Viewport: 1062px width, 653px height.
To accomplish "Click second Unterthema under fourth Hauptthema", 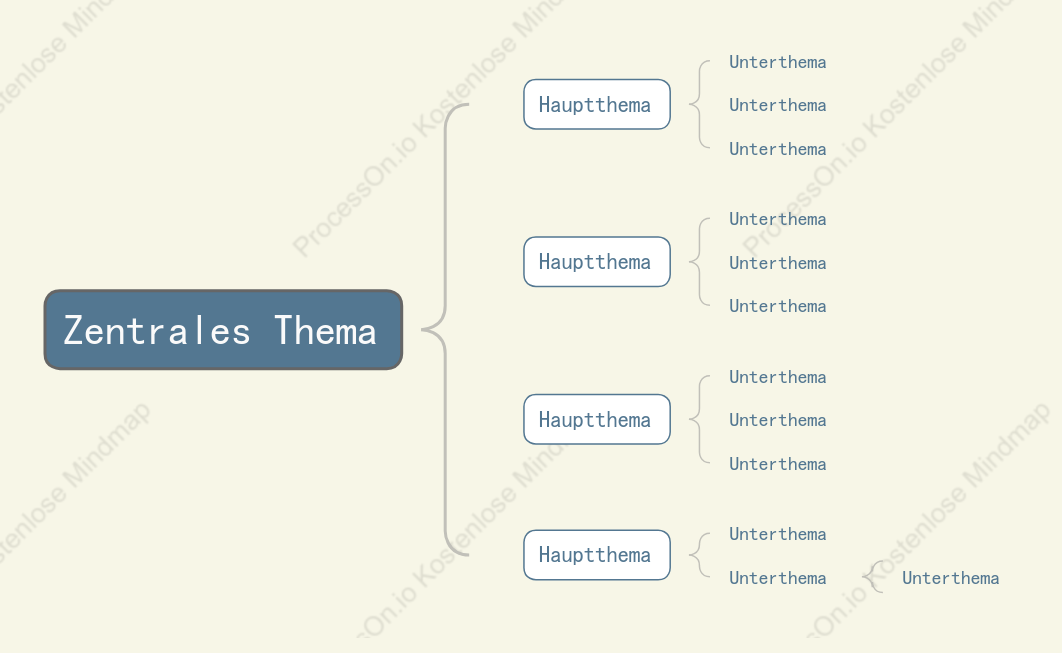I will [x=778, y=578].
